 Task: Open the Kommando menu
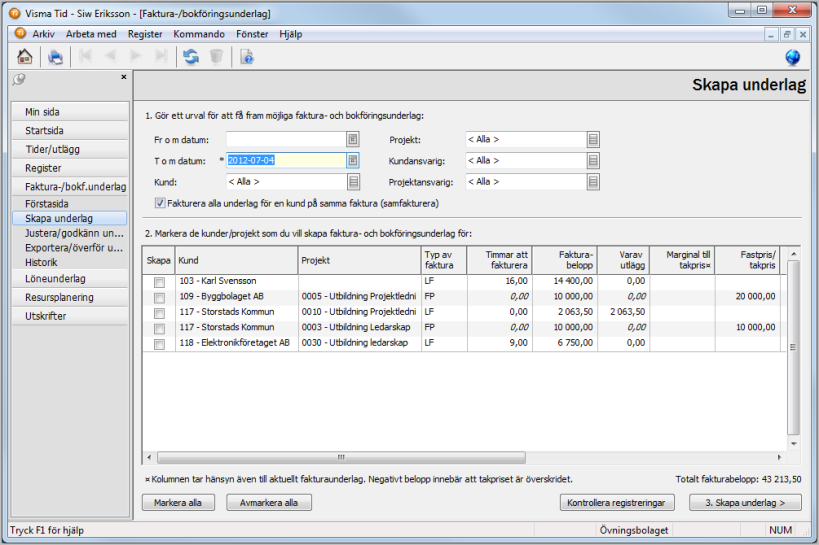[199, 34]
